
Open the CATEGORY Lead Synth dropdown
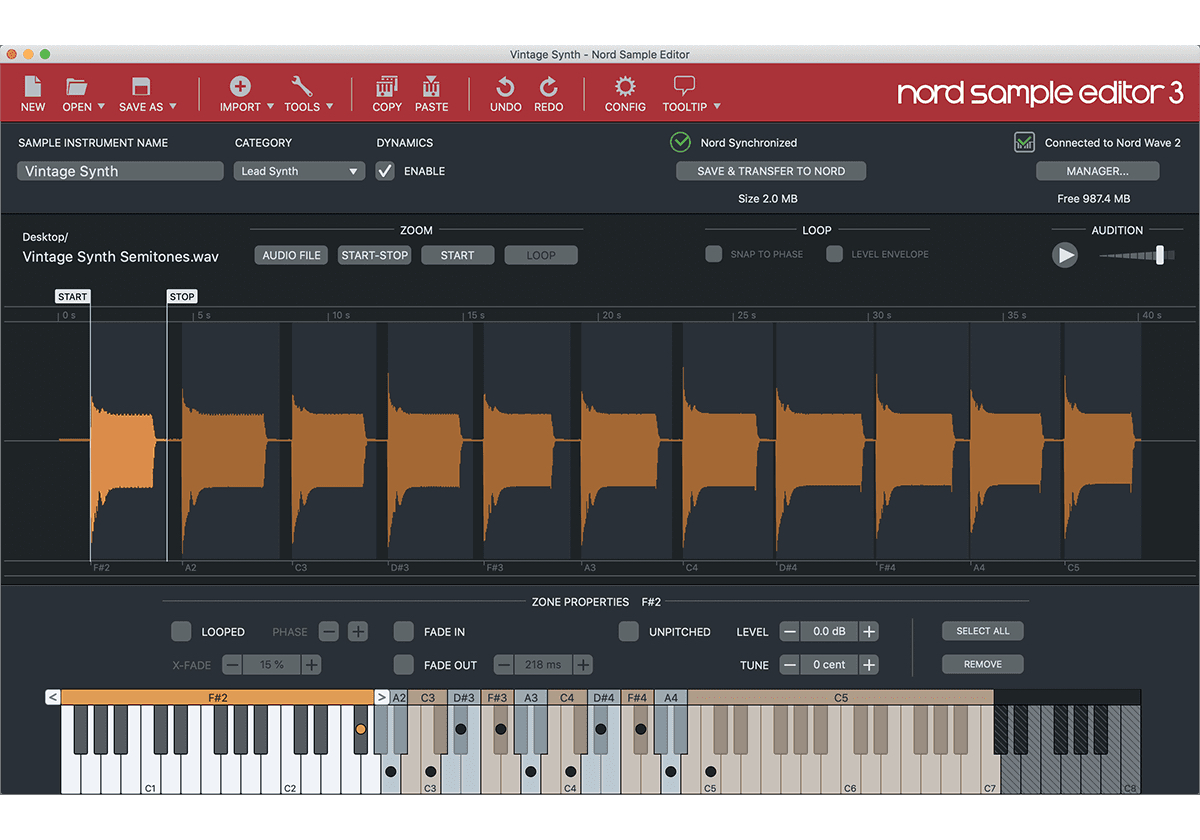pyautogui.click(x=299, y=171)
